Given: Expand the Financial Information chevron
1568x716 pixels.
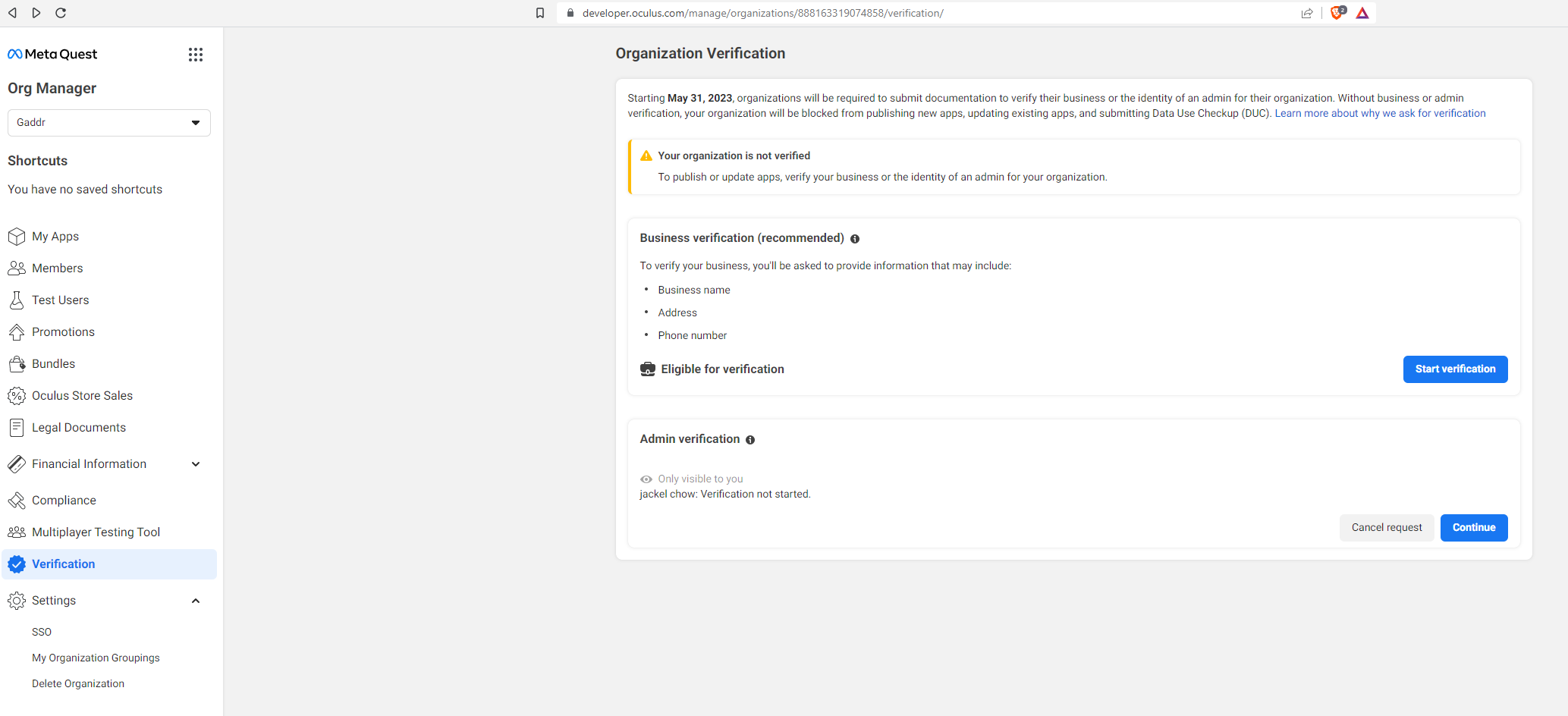Looking at the screenshot, I should pyautogui.click(x=196, y=464).
